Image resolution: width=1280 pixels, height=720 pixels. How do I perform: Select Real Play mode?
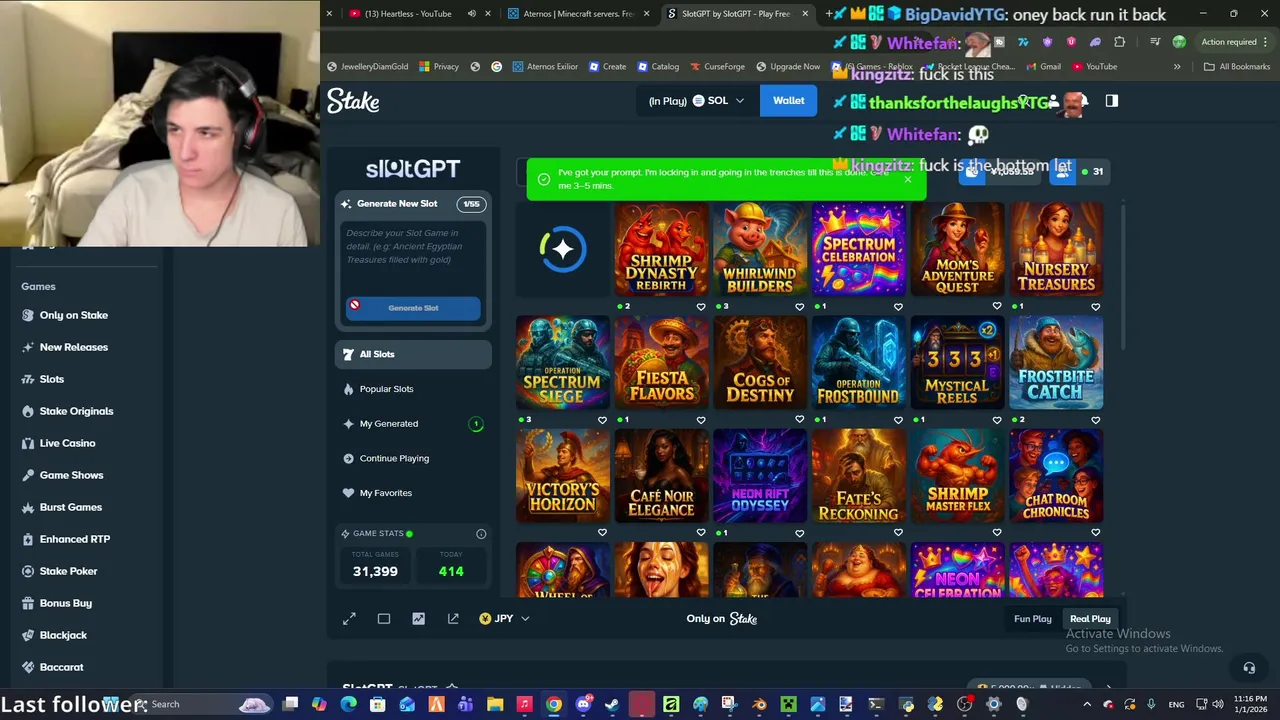click(1090, 619)
